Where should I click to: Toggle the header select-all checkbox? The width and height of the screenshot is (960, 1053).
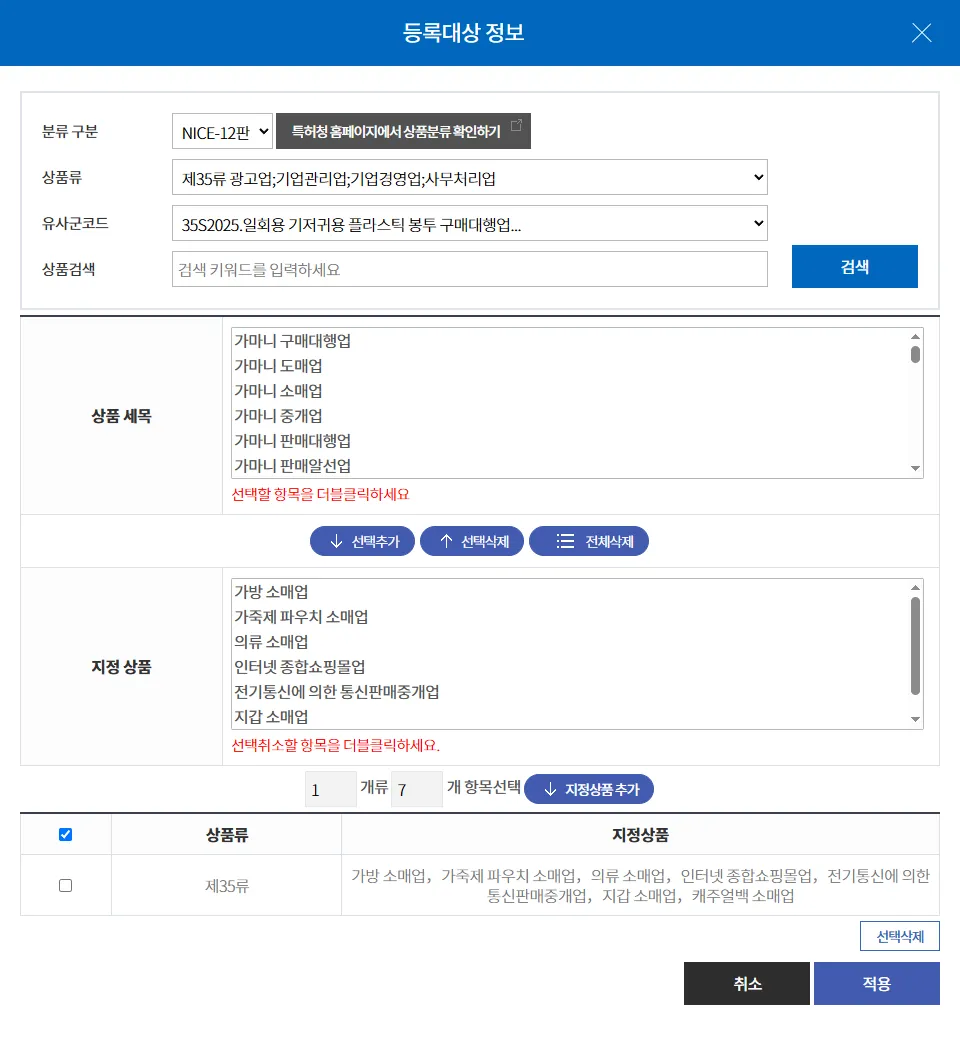(x=66, y=835)
